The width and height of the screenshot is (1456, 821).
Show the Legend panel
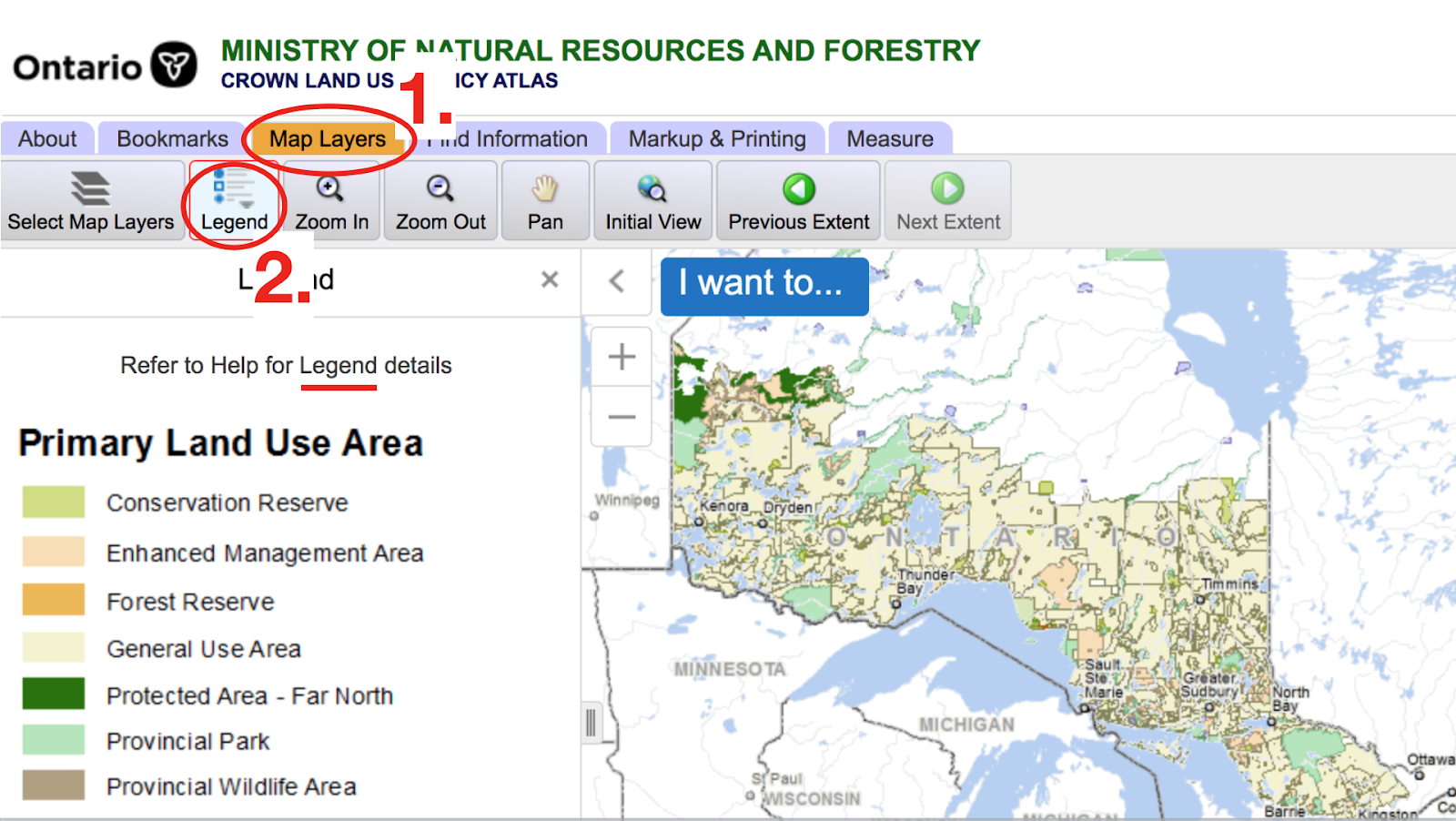click(235, 200)
